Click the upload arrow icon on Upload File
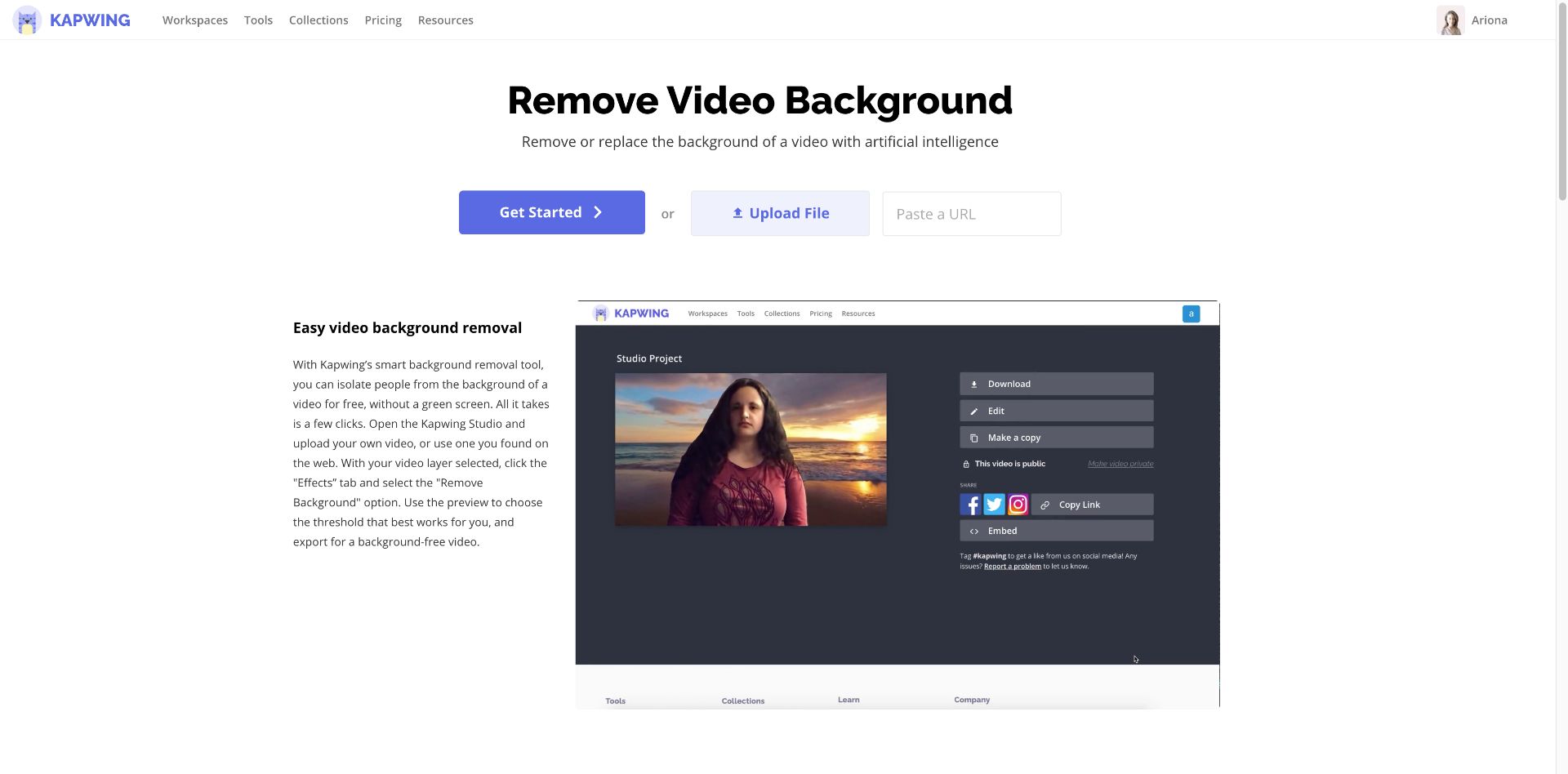1568x774 pixels. pyautogui.click(x=737, y=213)
